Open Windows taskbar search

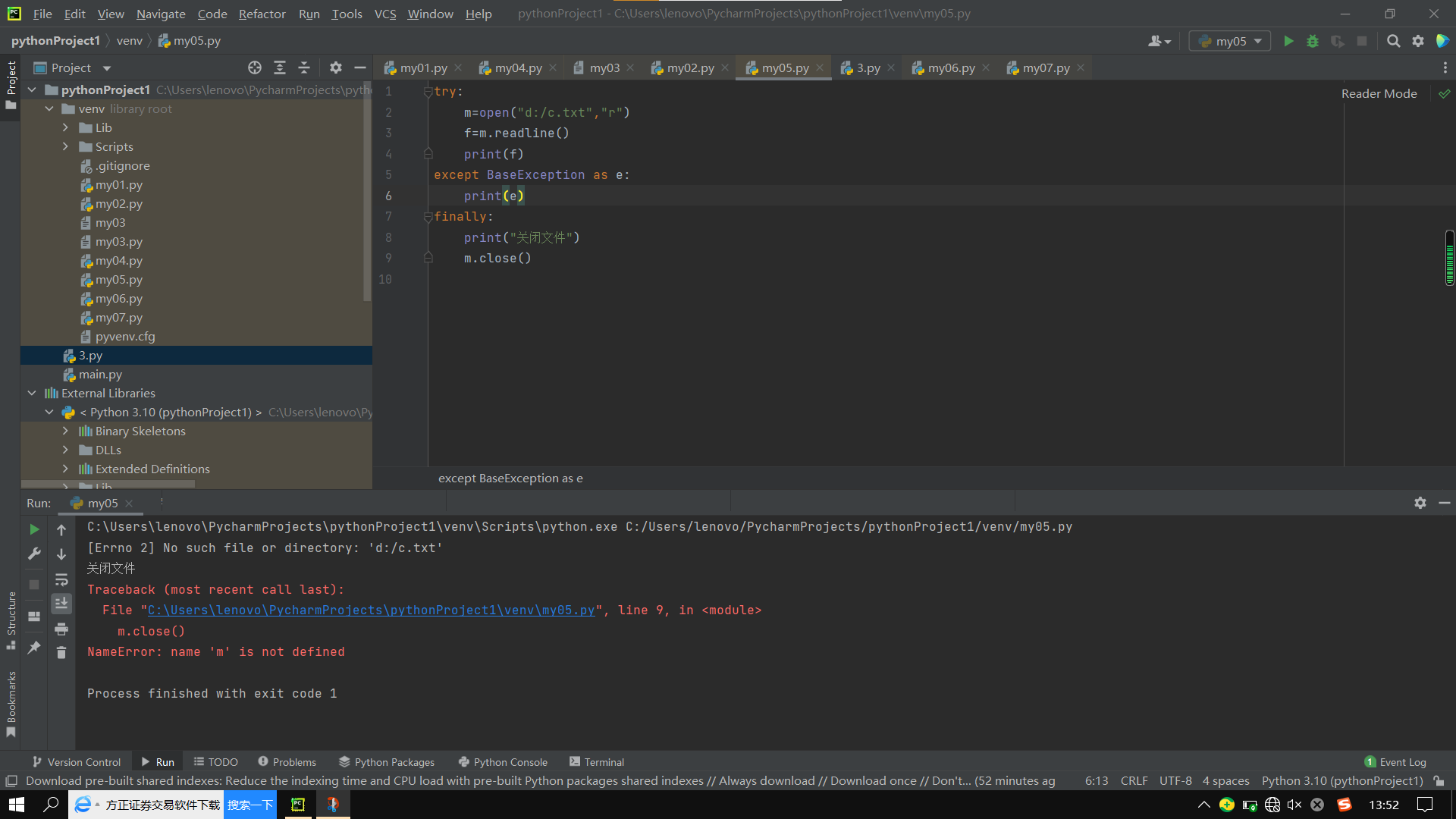point(51,805)
